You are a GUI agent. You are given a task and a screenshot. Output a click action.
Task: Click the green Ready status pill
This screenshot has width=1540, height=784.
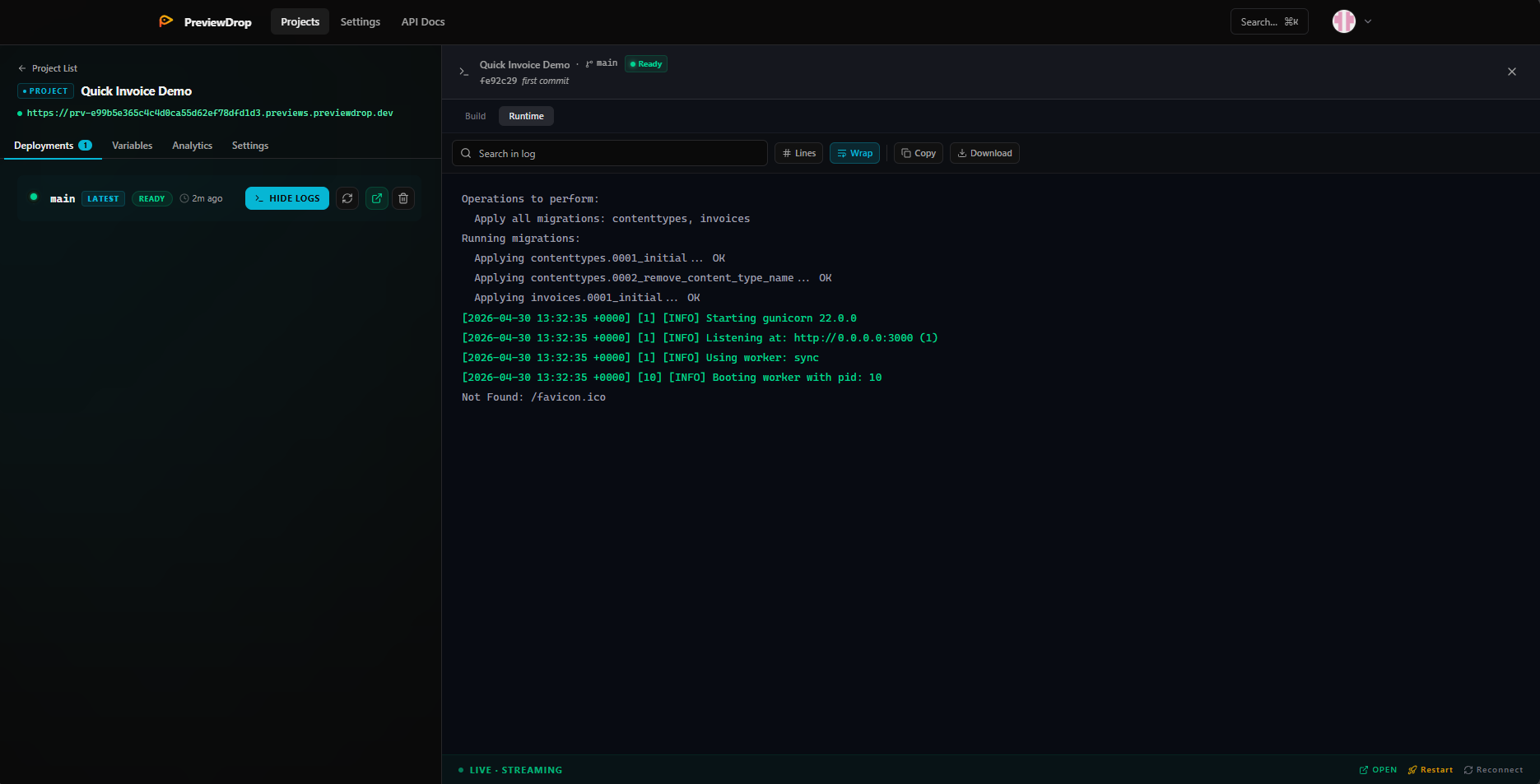point(645,63)
